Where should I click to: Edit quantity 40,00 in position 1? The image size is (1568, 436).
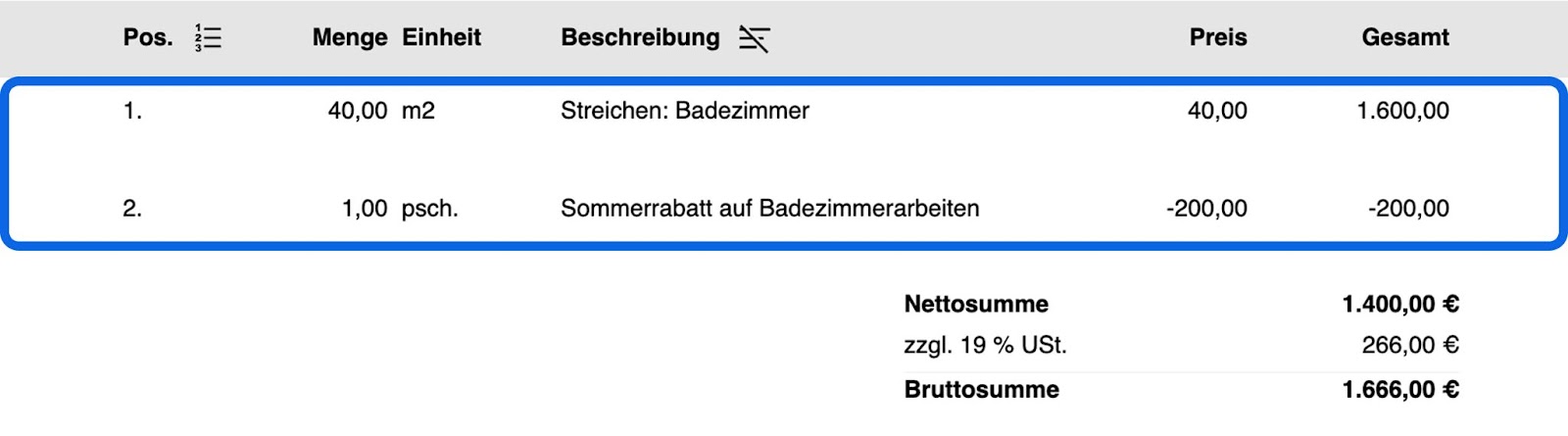coord(358,111)
